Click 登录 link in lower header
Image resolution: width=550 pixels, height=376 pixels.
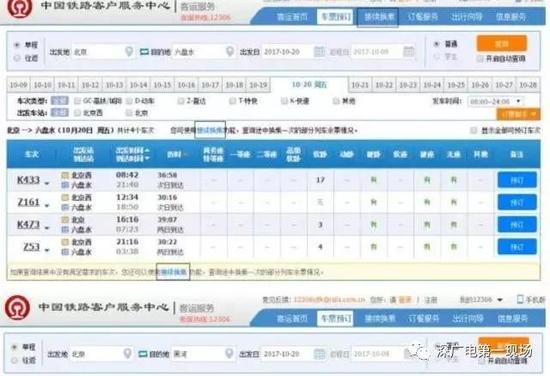click(x=405, y=300)
